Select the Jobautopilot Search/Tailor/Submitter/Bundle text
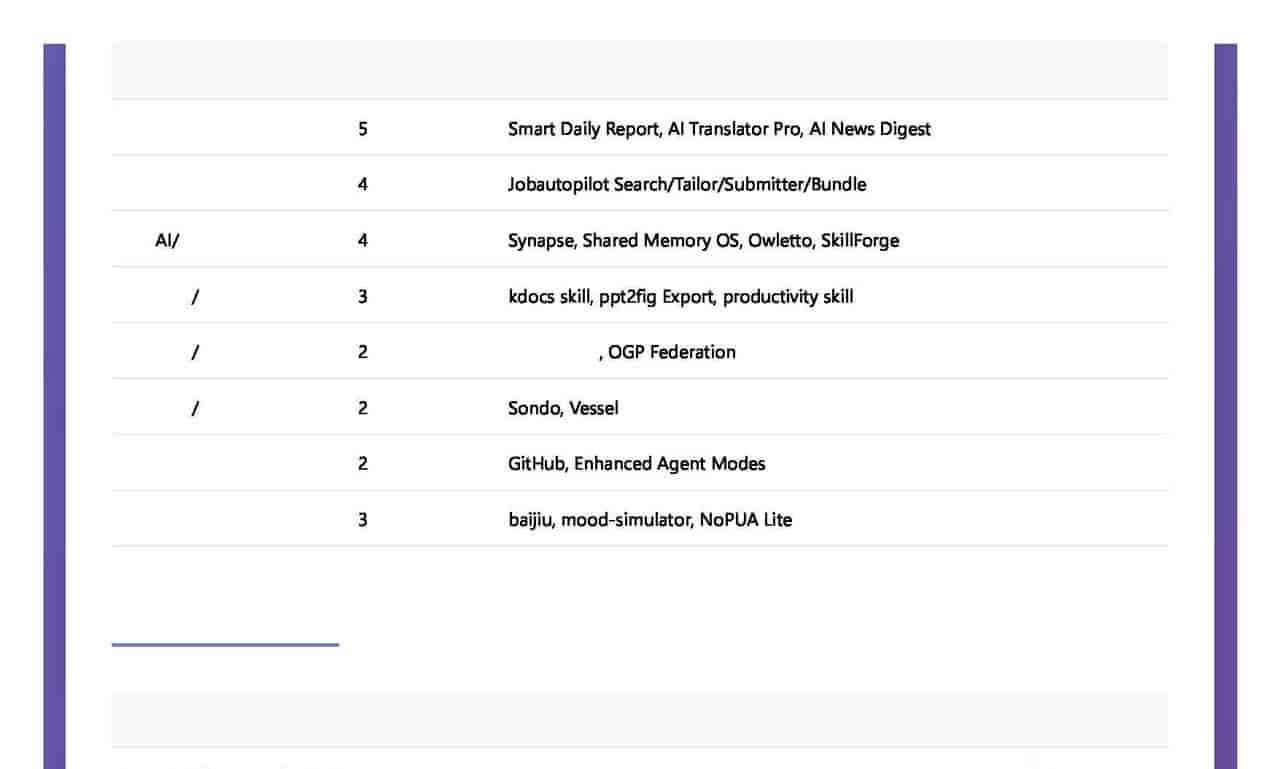Screen dimensions: 1280x769 tap(687, 185)
